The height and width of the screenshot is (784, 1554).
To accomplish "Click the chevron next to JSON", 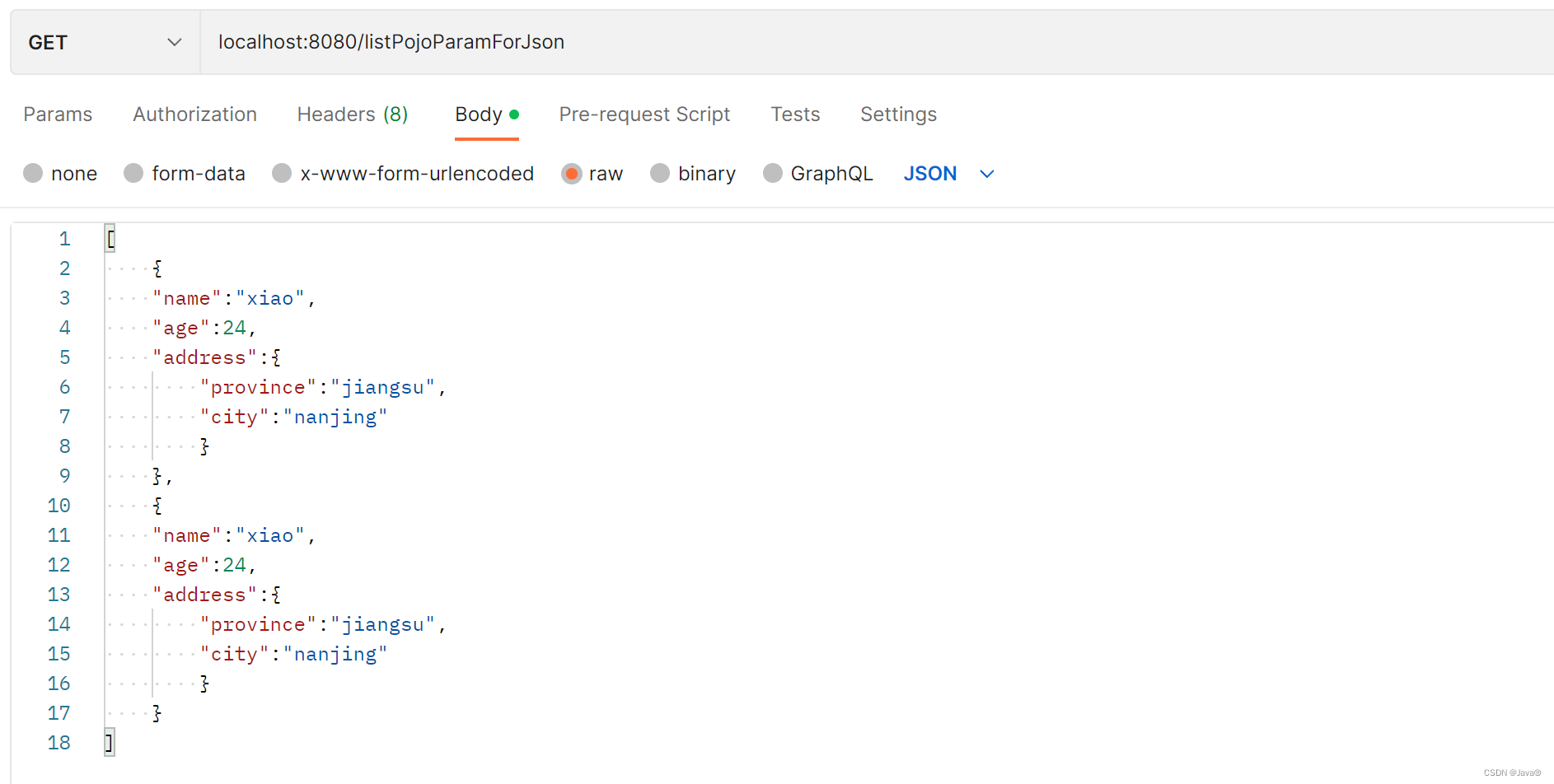I will tap(986, 174).
